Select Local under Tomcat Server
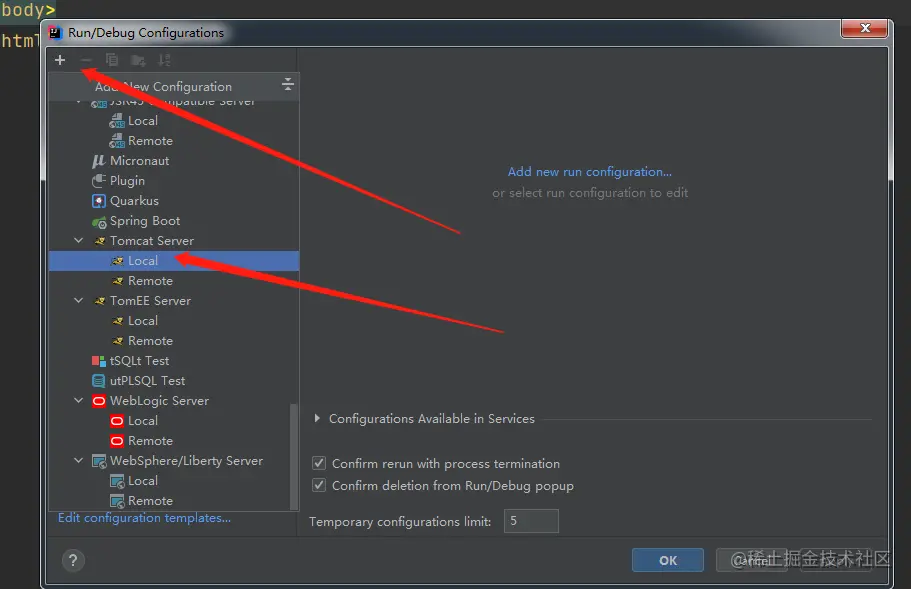911x589 pixels. (174, 261)
